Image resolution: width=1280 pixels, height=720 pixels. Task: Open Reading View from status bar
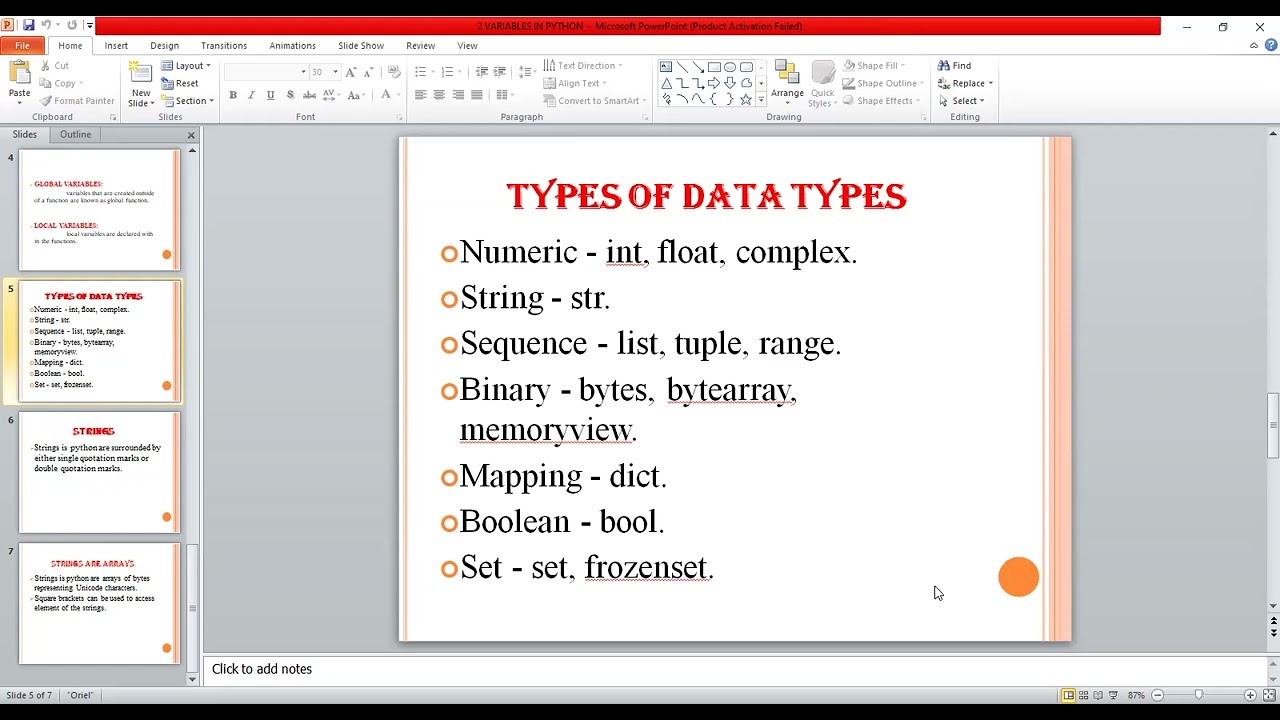click(1098, 695)
